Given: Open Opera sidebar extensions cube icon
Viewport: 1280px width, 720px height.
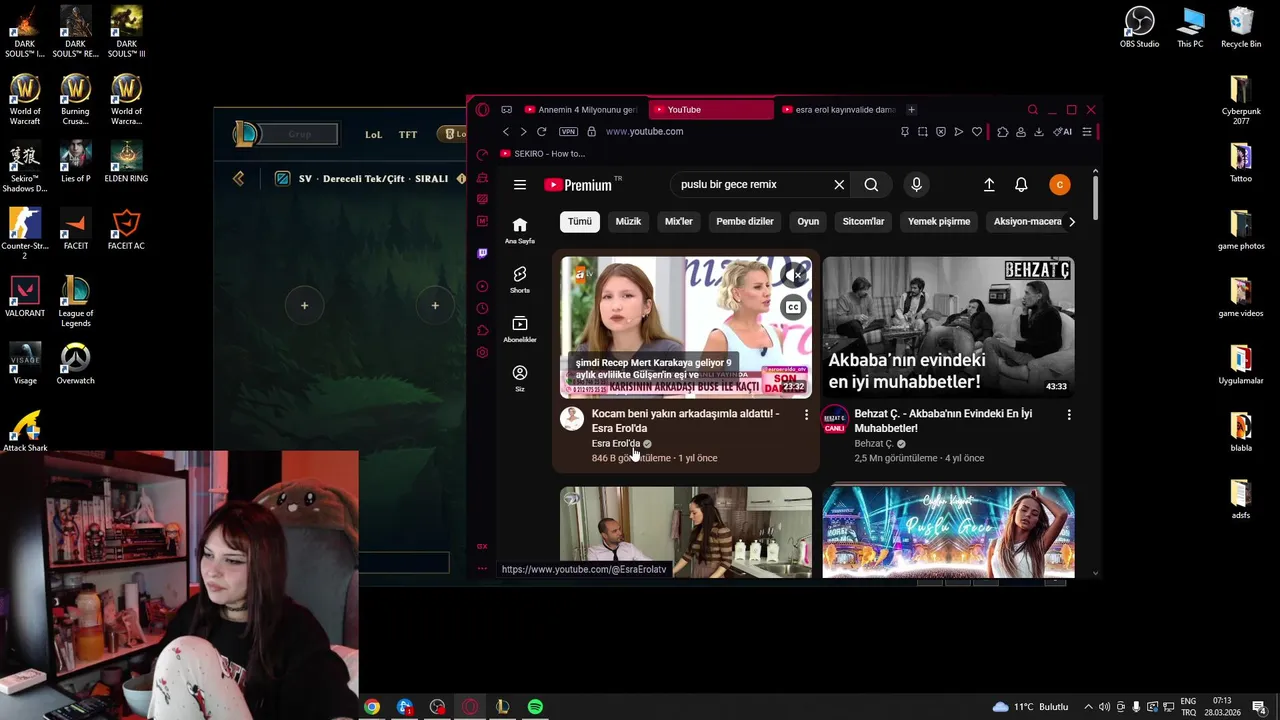Looking at the screenshot, I should click(483, 330).
